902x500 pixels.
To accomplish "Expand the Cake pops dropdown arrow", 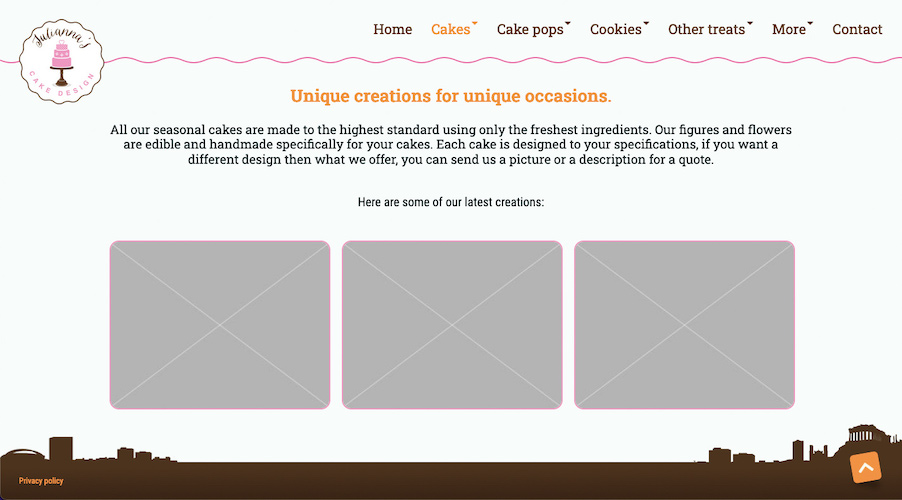I will (568, 22).
